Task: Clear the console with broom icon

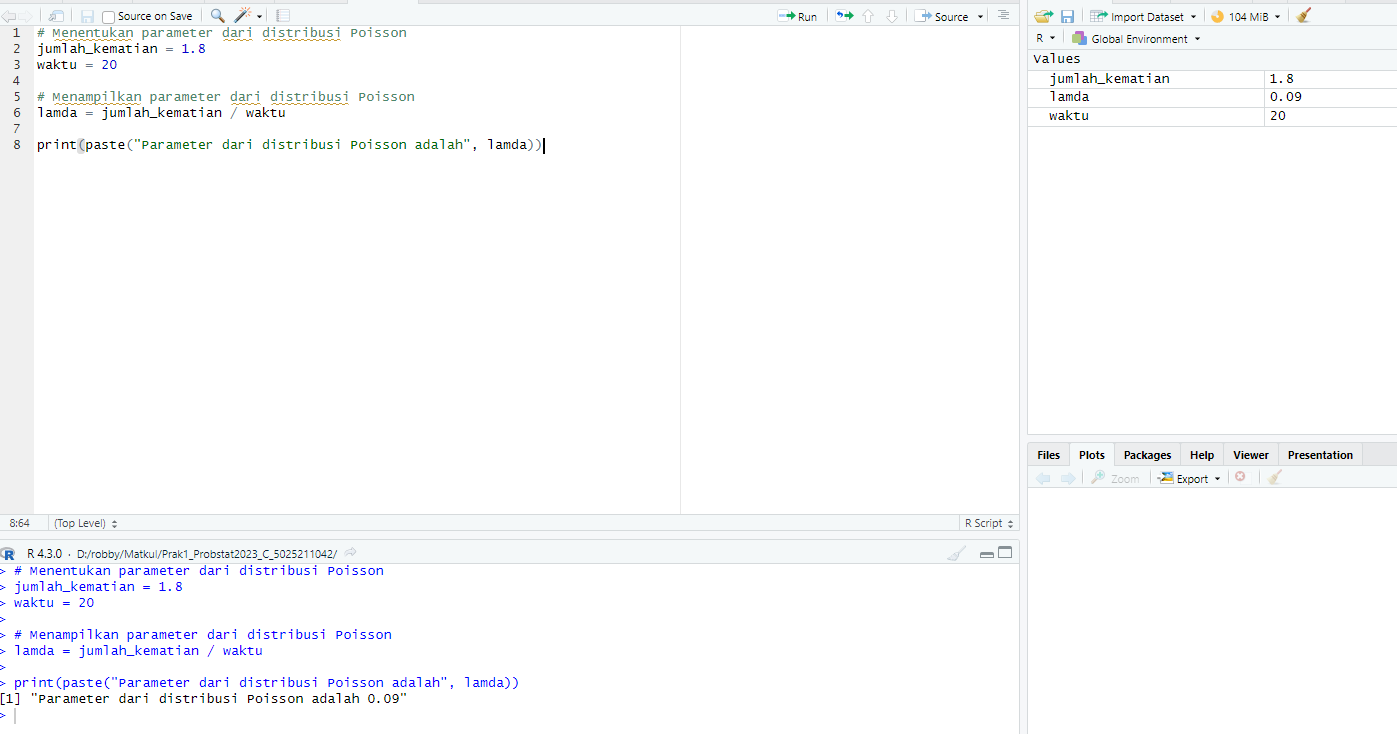Action: click(957, 553)
